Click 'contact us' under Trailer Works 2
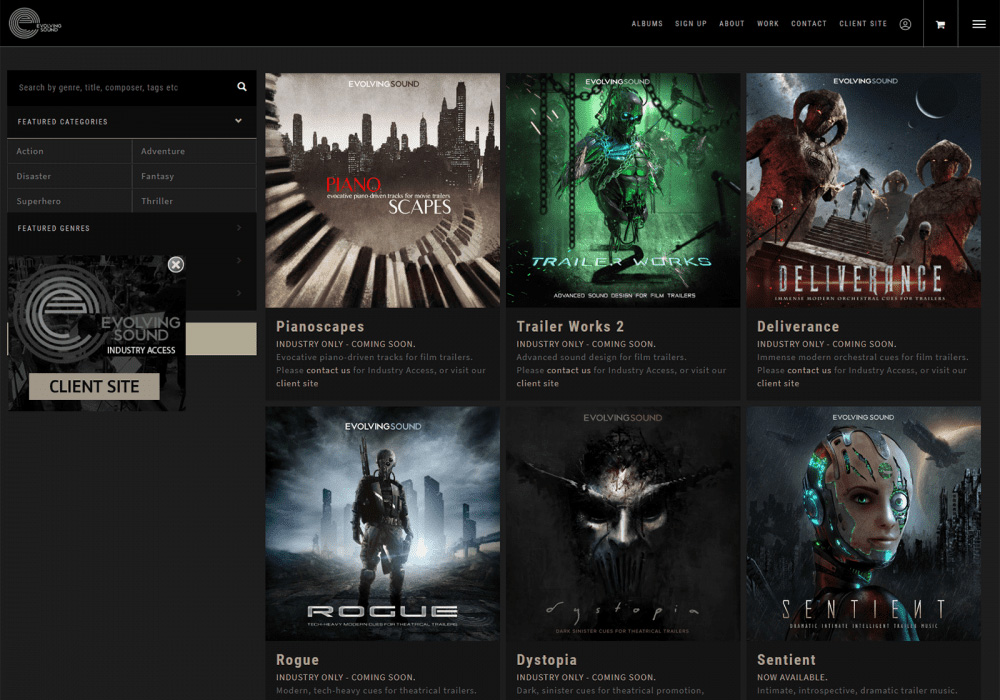 click(569, 370)
